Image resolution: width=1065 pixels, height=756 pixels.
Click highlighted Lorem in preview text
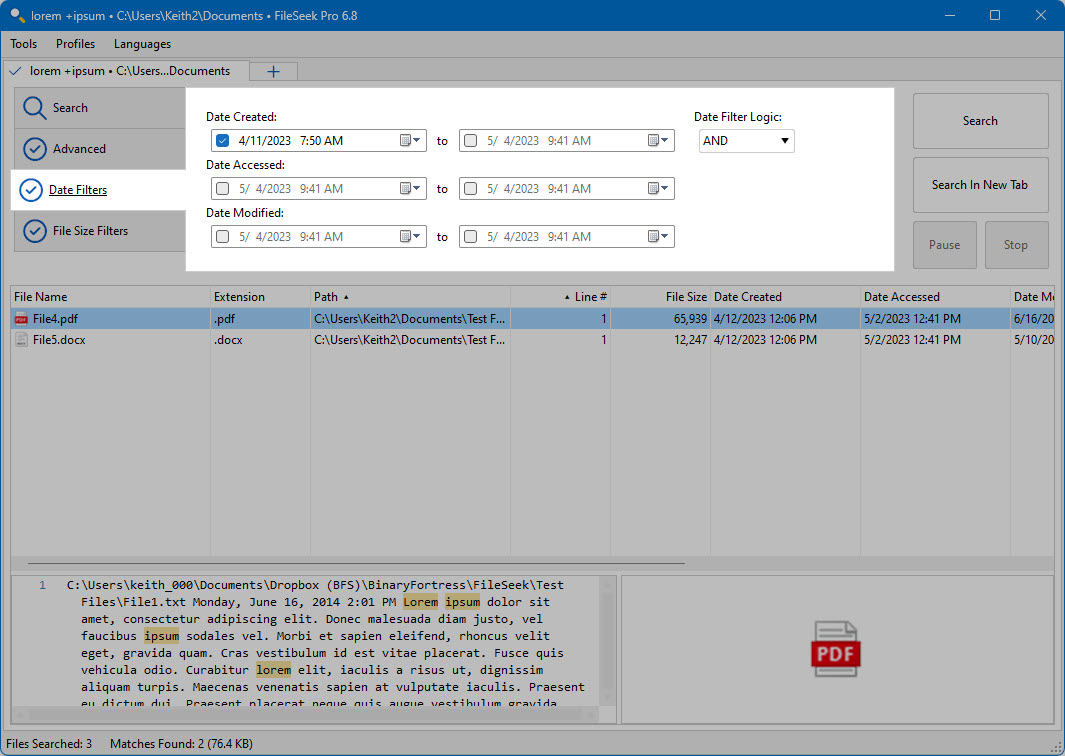[x=420, y=602]
